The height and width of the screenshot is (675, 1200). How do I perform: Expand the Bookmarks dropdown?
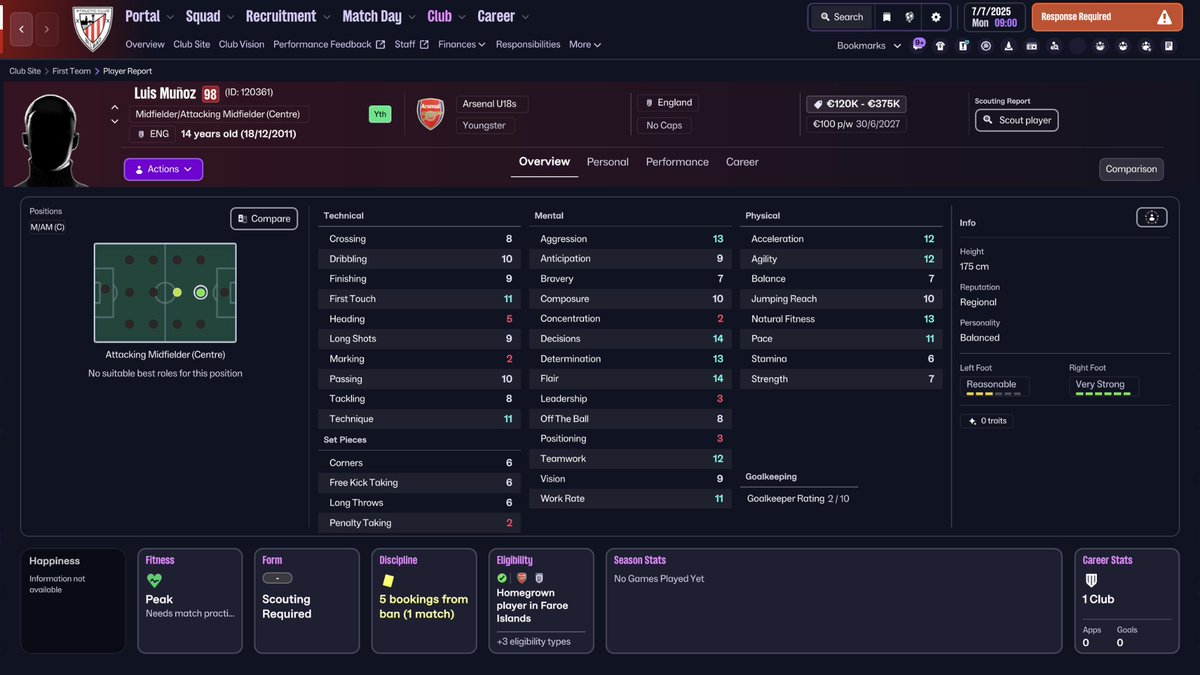(868, 45)
